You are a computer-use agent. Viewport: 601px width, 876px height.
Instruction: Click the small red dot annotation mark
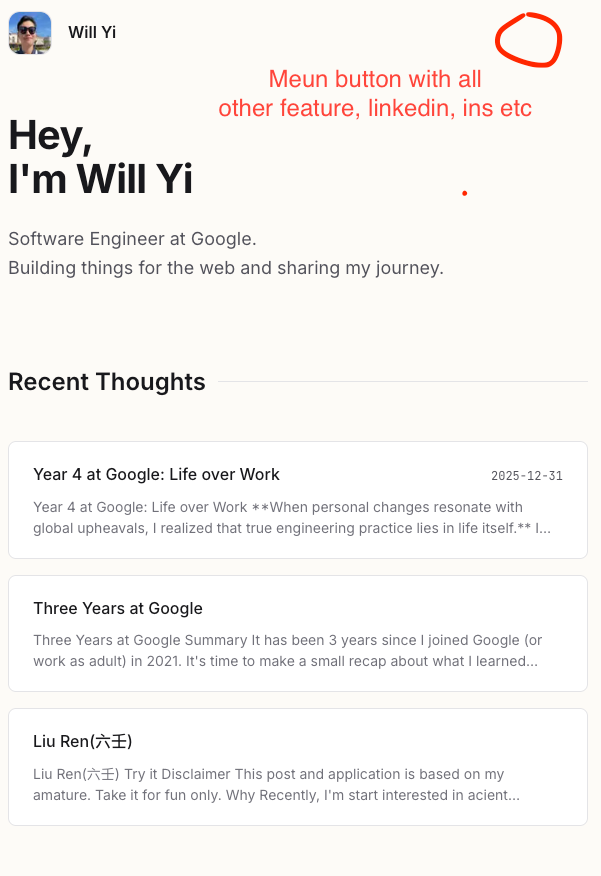coord(464,192)
